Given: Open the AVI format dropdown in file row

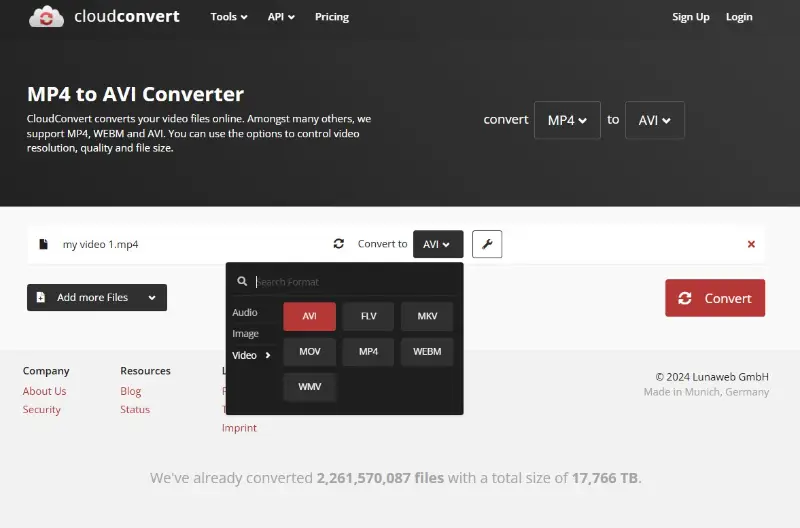Looking at the screenshot, I should click(x=437, y=244).
